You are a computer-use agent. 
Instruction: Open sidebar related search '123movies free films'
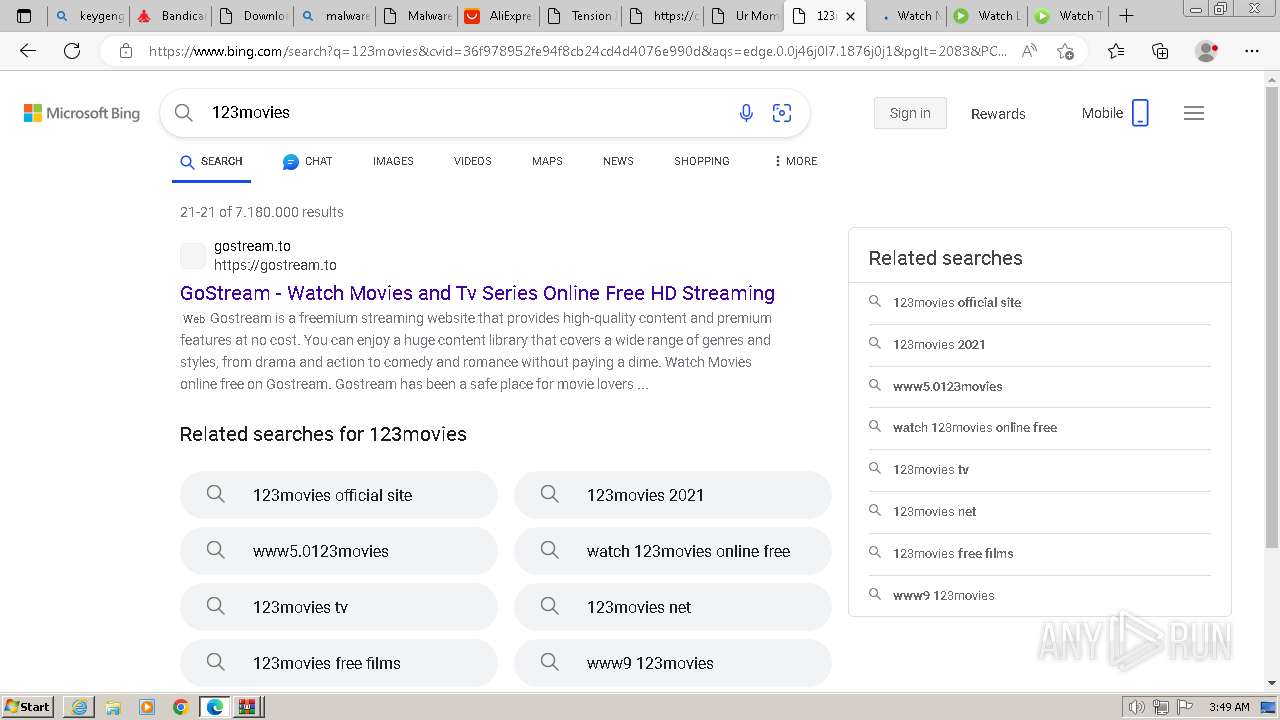pyautogui.click(x=1039, y=553)
